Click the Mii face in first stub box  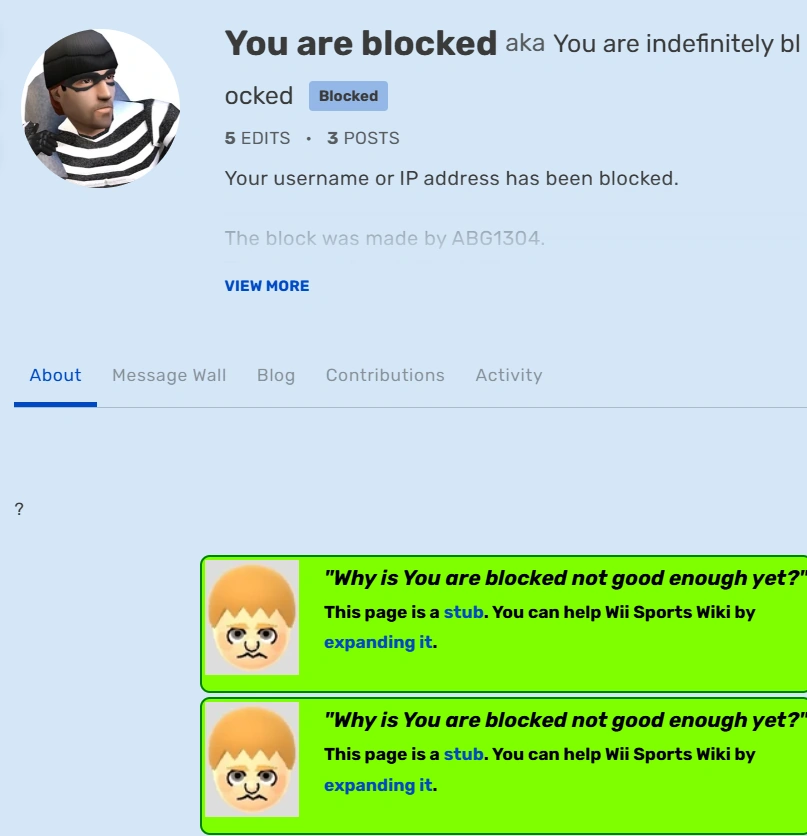click(252, 618)
